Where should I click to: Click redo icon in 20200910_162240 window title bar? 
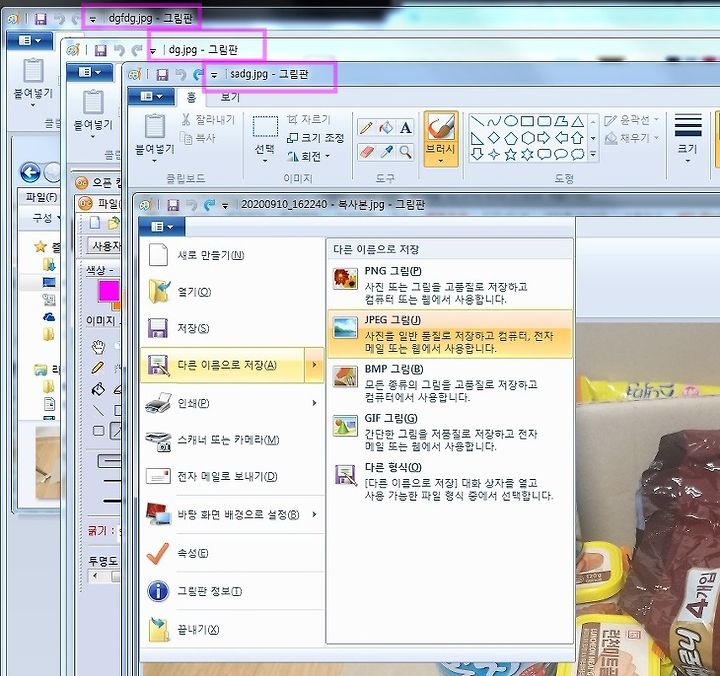pyautogui.click(x=209, y=205)
